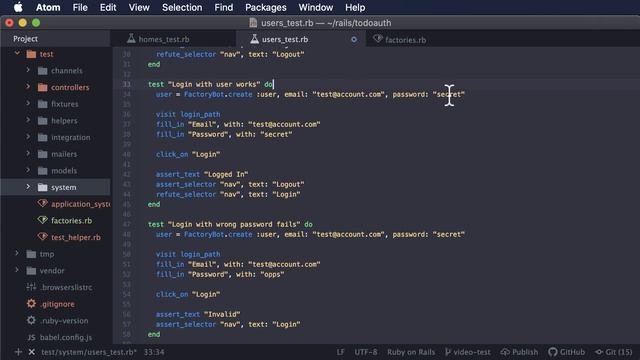Click the modified dot on users_test.rb tab
640x360 pixels.
[354, 40]
